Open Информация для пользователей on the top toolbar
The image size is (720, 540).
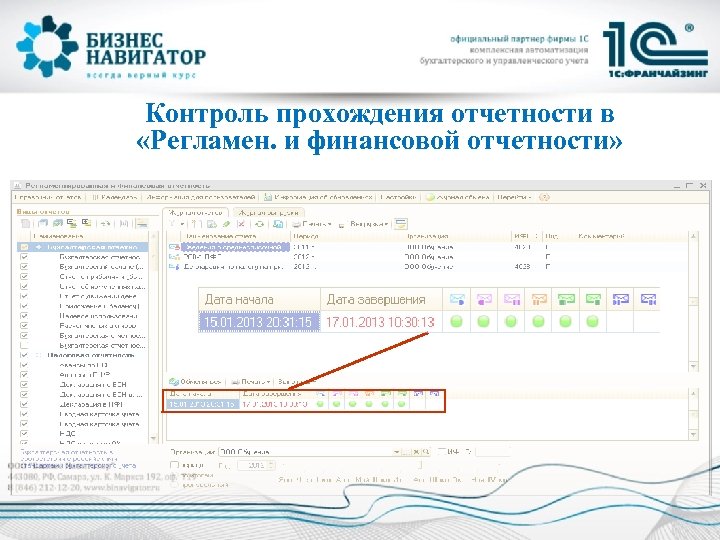[201, 197]
